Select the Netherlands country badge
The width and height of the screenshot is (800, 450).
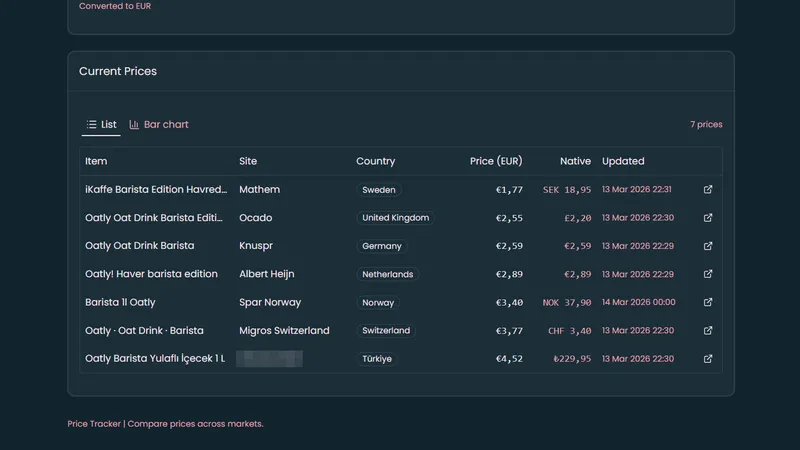(x=388, y=274)
